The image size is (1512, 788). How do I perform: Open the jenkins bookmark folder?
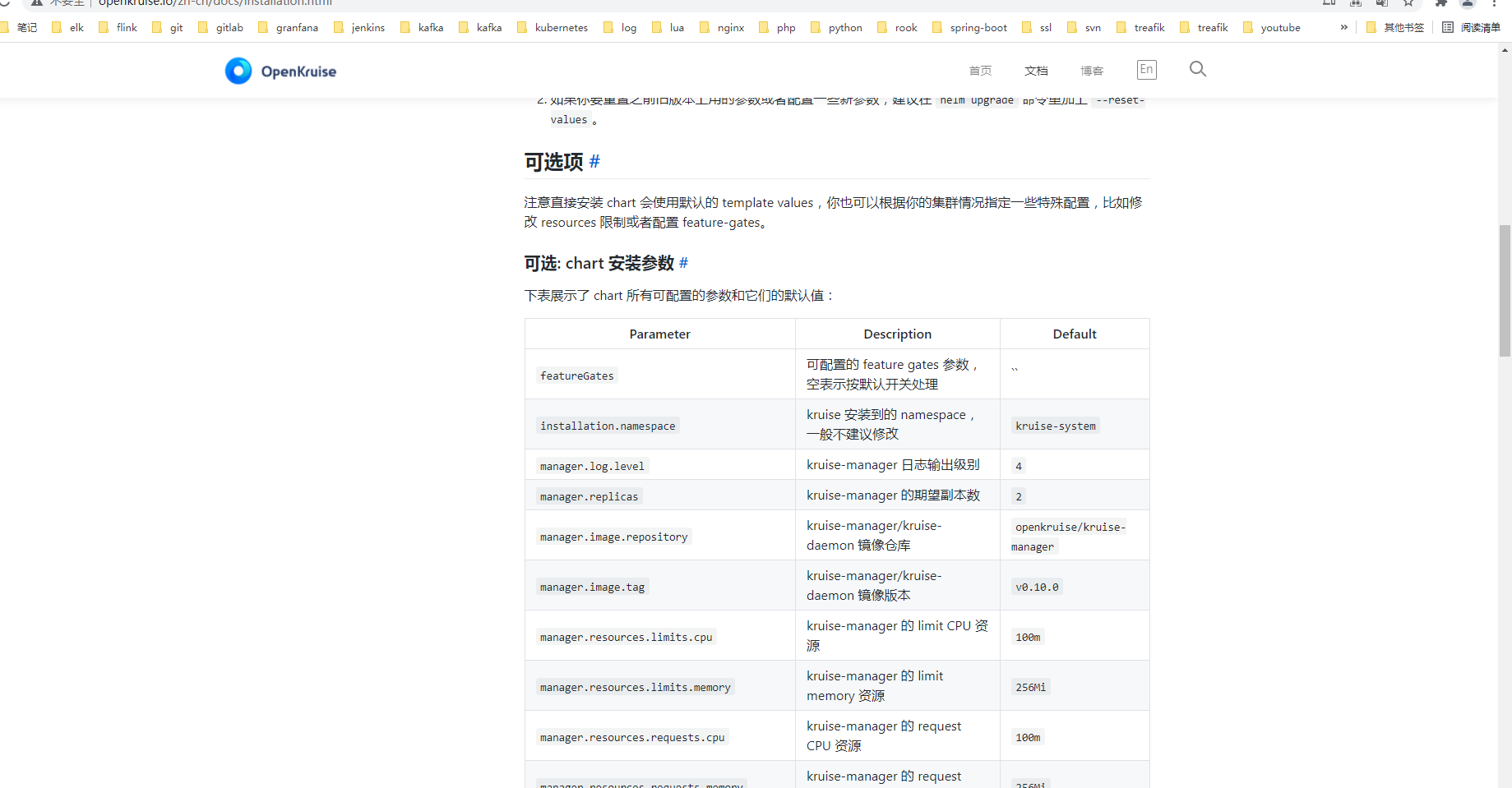[359, 27]
